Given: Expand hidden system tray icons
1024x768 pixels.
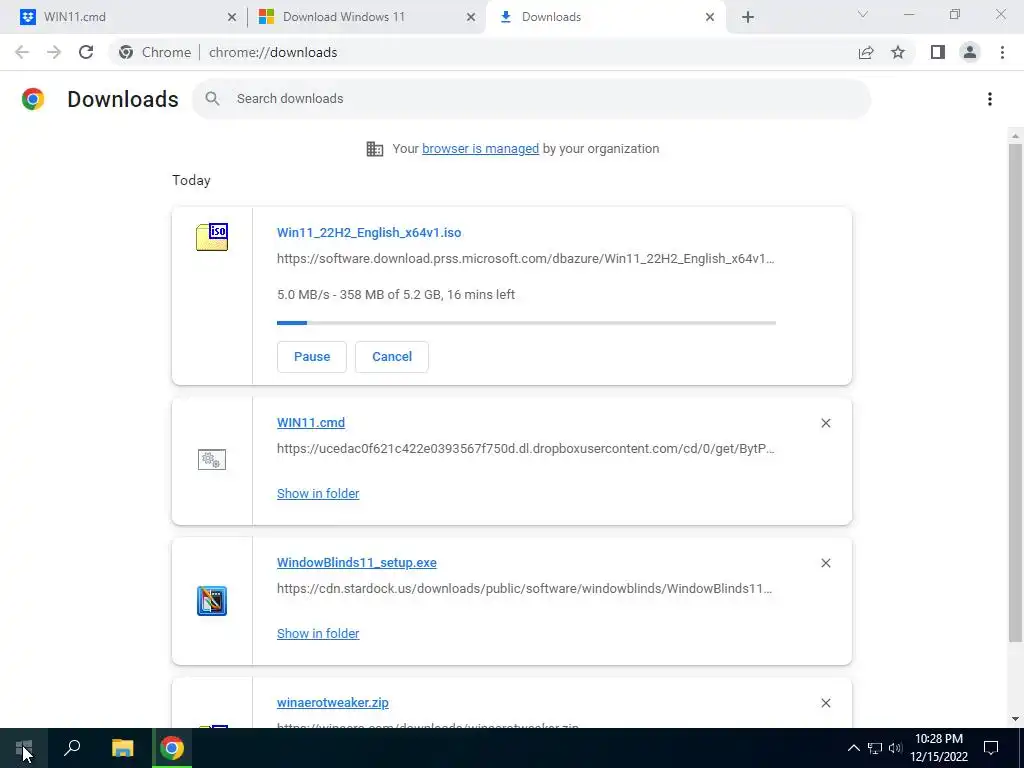Looking at the screenshot, I should 854,748.
